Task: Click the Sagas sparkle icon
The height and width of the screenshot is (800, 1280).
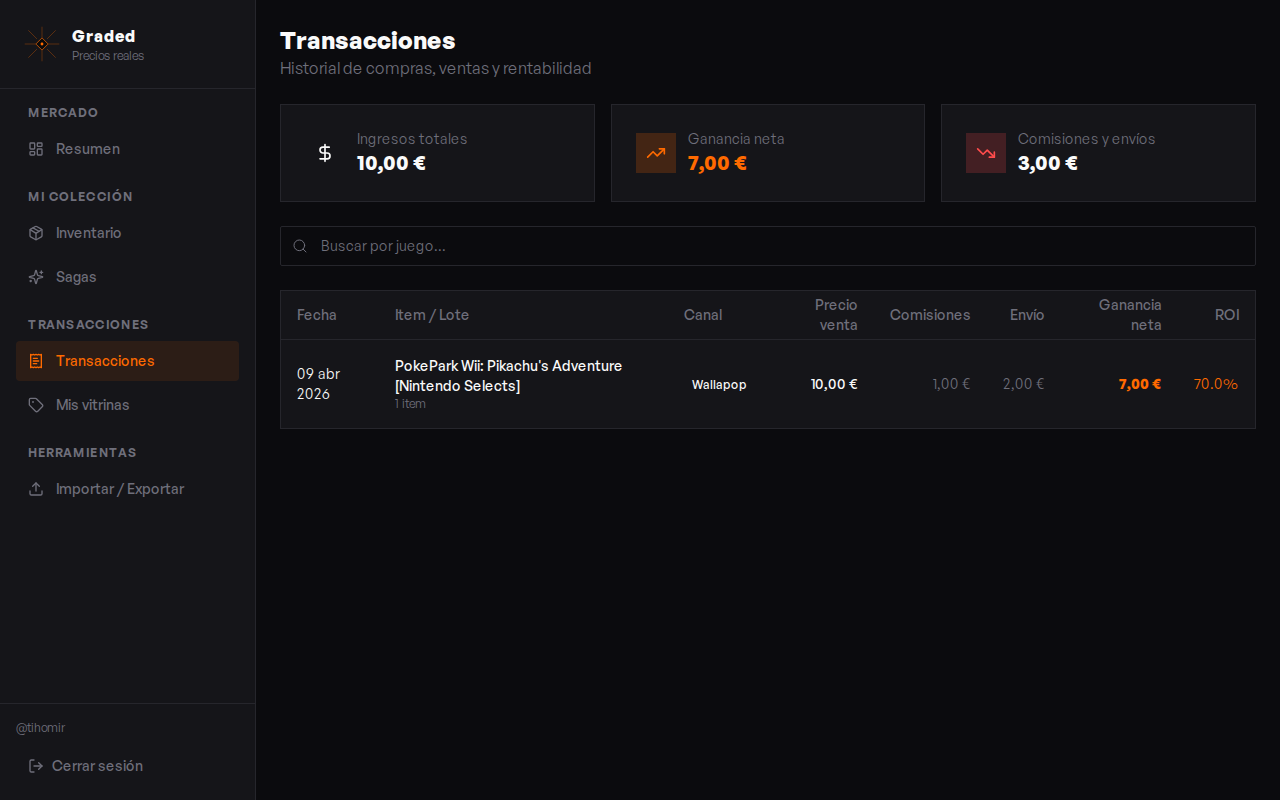Action: [36, 277]
